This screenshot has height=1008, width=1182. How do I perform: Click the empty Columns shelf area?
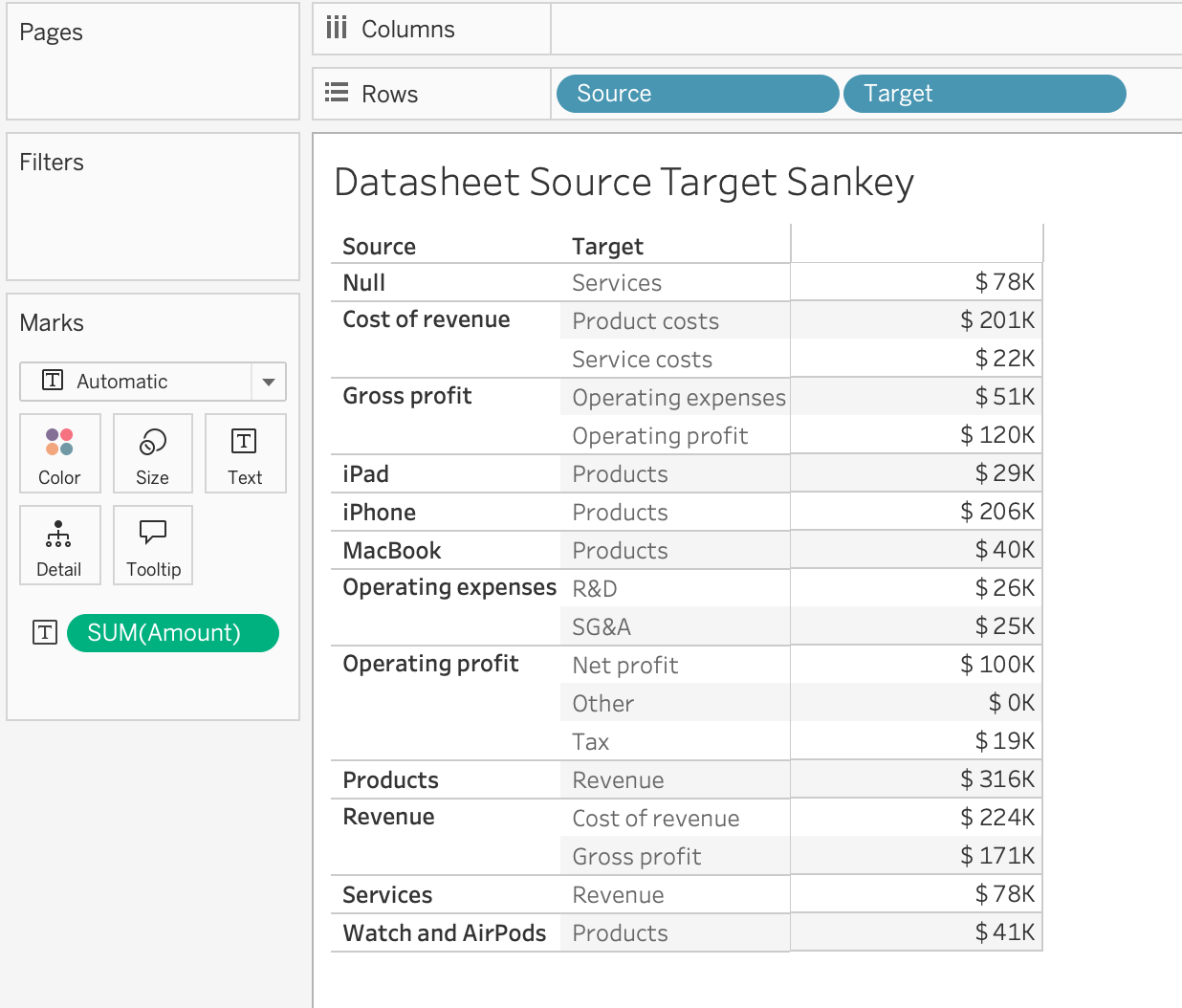861,29
